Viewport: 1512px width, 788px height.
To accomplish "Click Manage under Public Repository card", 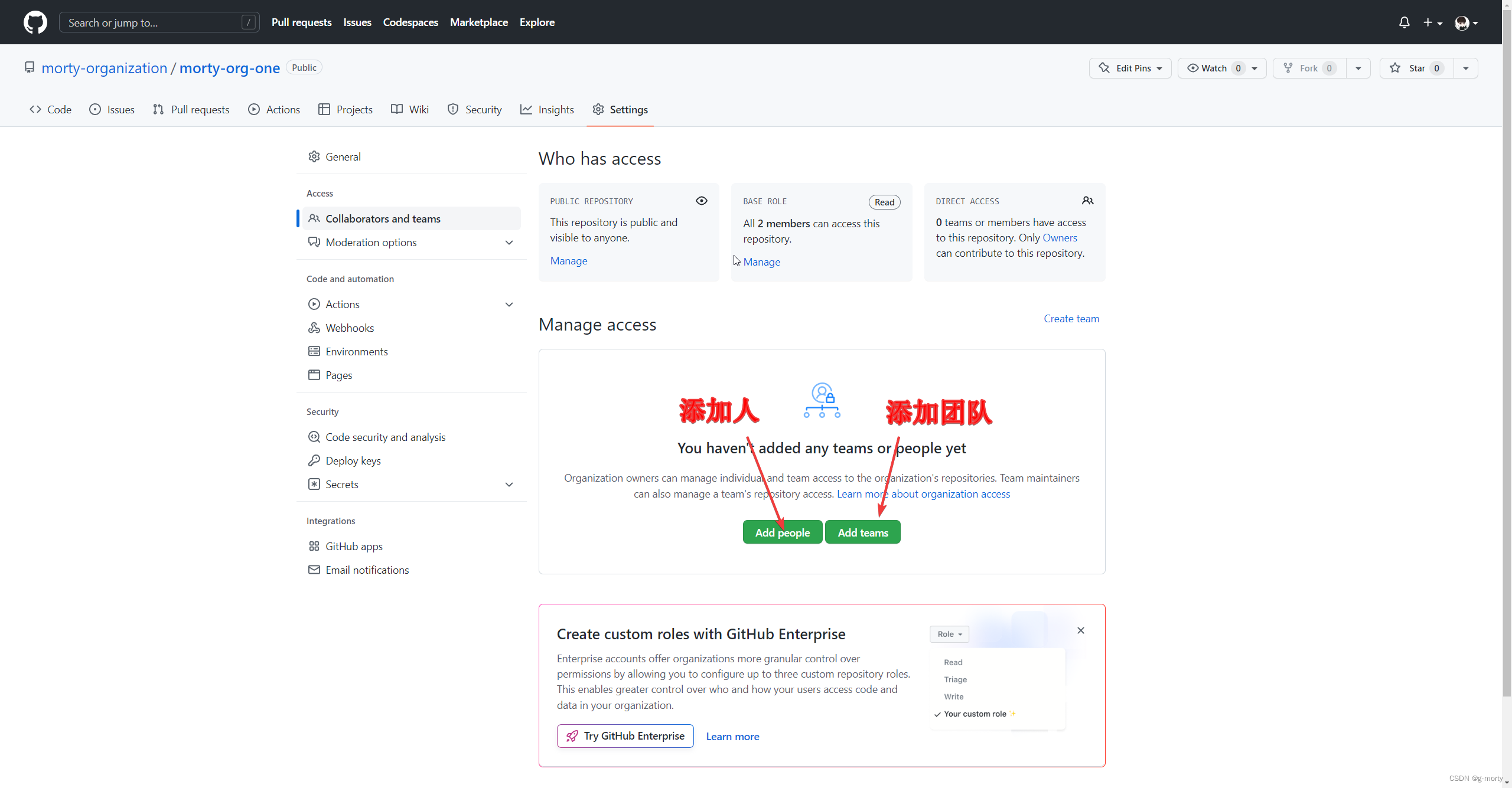I will point(569,260).
